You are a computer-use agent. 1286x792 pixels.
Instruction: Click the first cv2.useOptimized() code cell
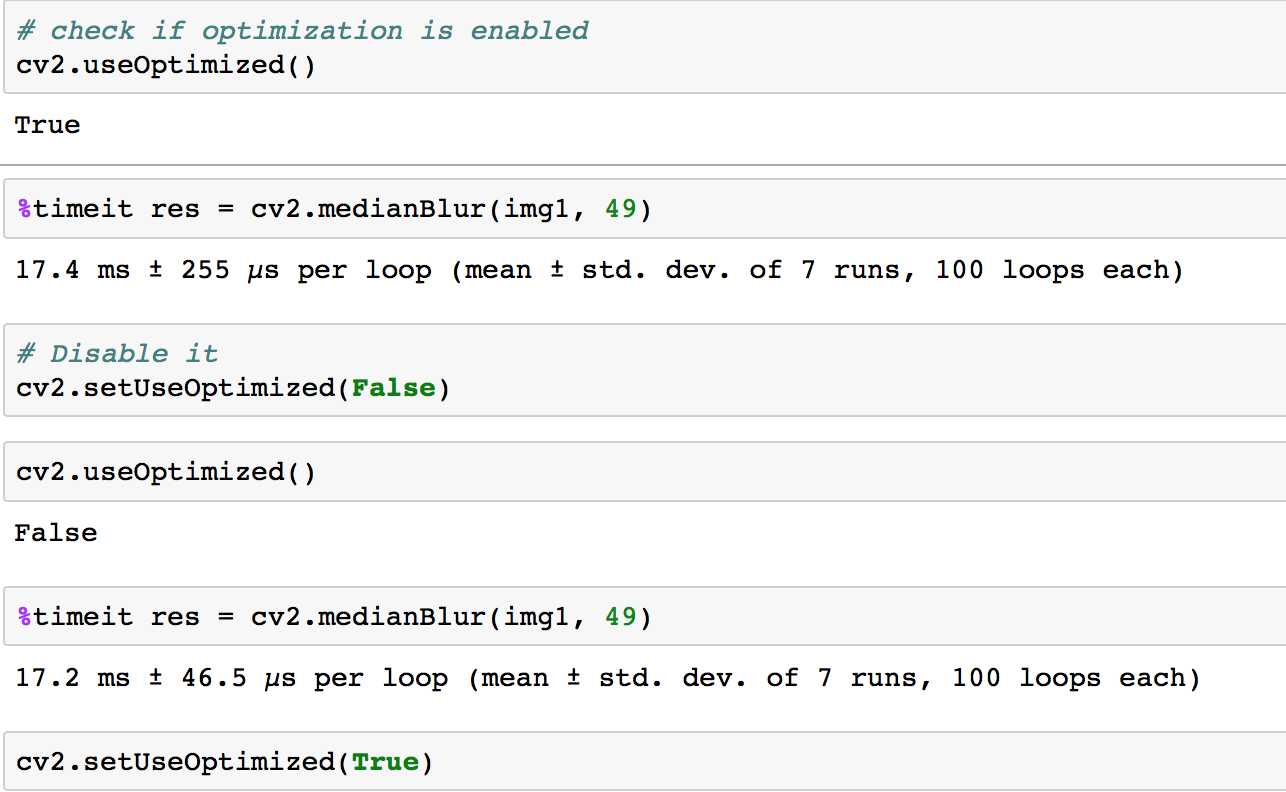point(644,47)
